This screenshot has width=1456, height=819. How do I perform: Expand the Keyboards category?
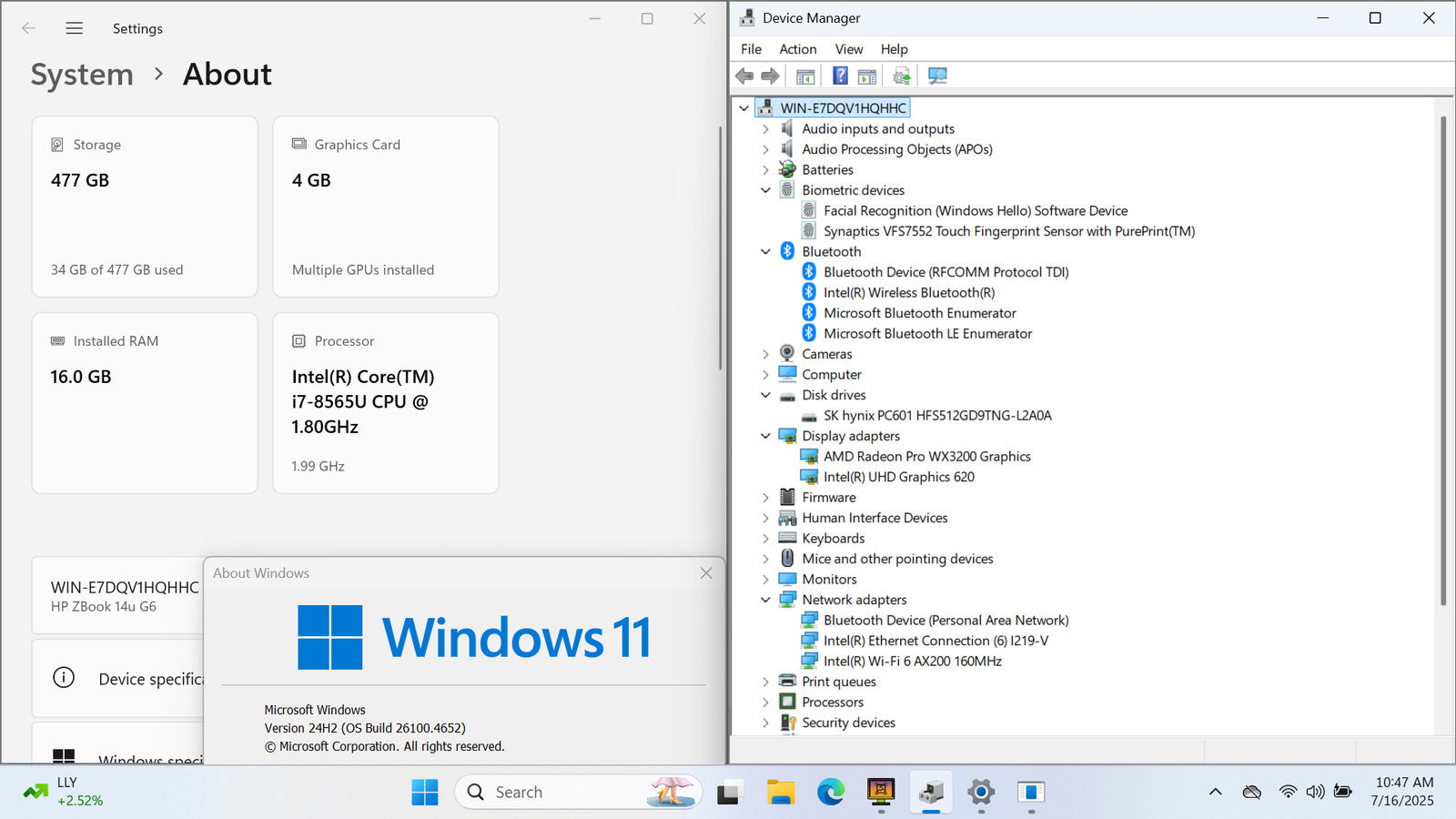(765, 539)
